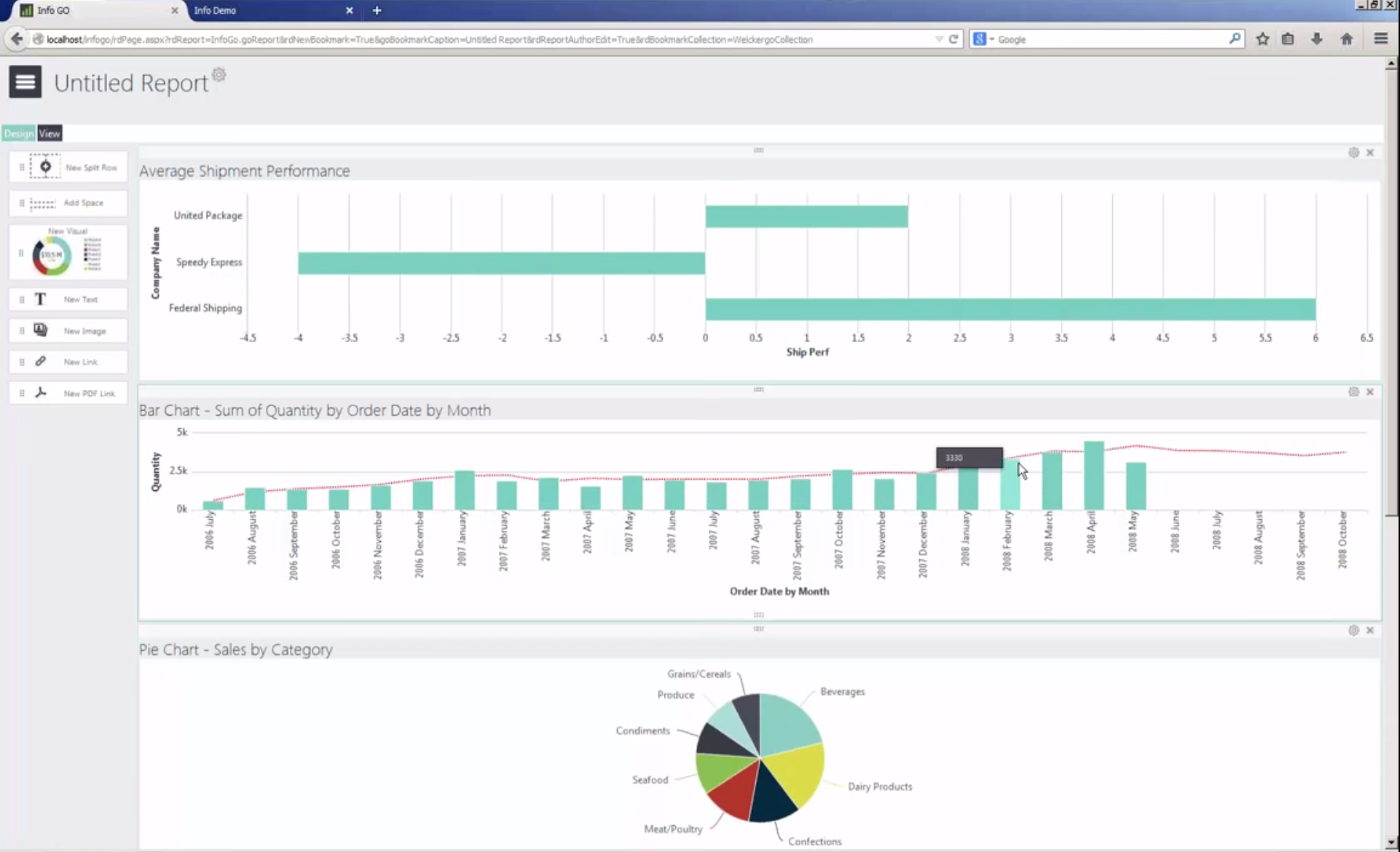1400x852 pixels.
Task: Open settings gear of Bar Chart panel
Action: click(1353, 392)
